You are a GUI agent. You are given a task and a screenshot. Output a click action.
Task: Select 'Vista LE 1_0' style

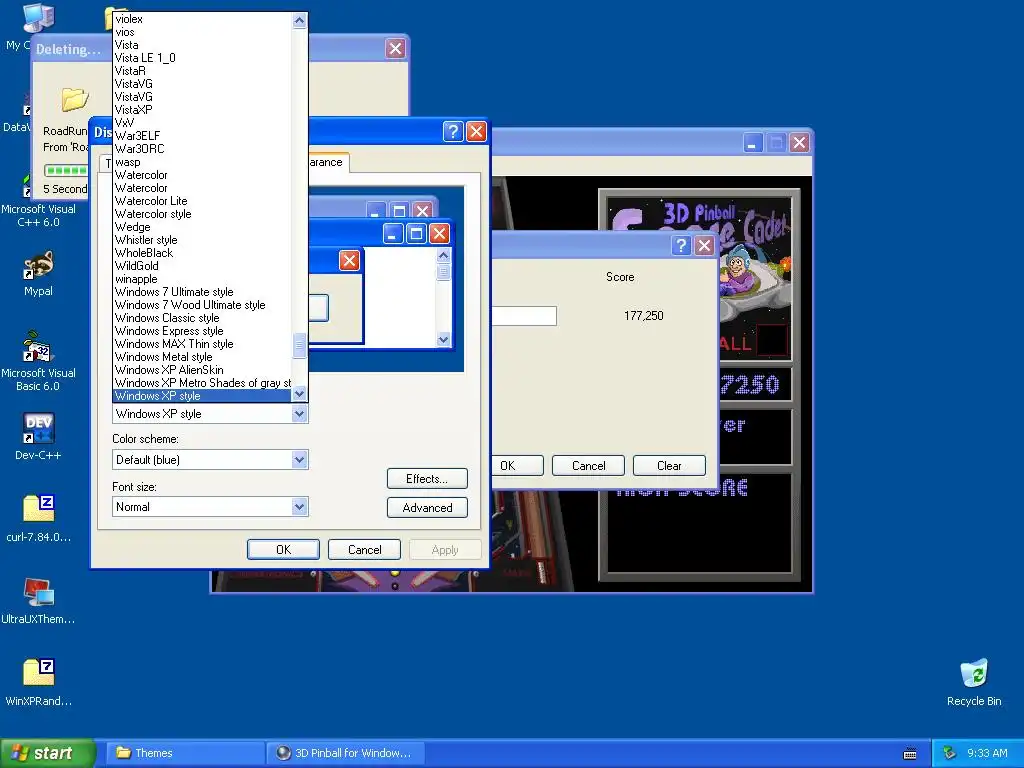pyautogui.click(x=202, y=58)
